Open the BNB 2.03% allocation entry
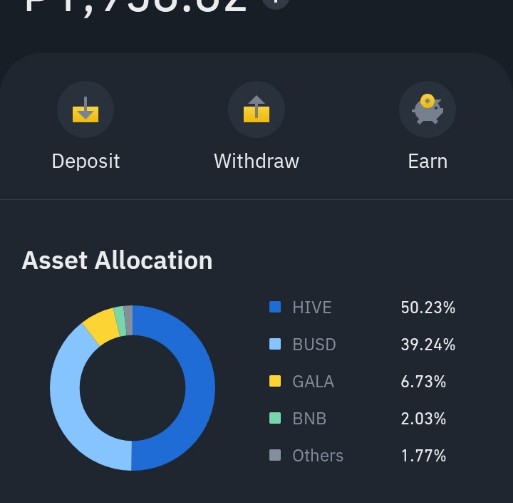Screen dimensions: 513x503 [x=357, y=418]
